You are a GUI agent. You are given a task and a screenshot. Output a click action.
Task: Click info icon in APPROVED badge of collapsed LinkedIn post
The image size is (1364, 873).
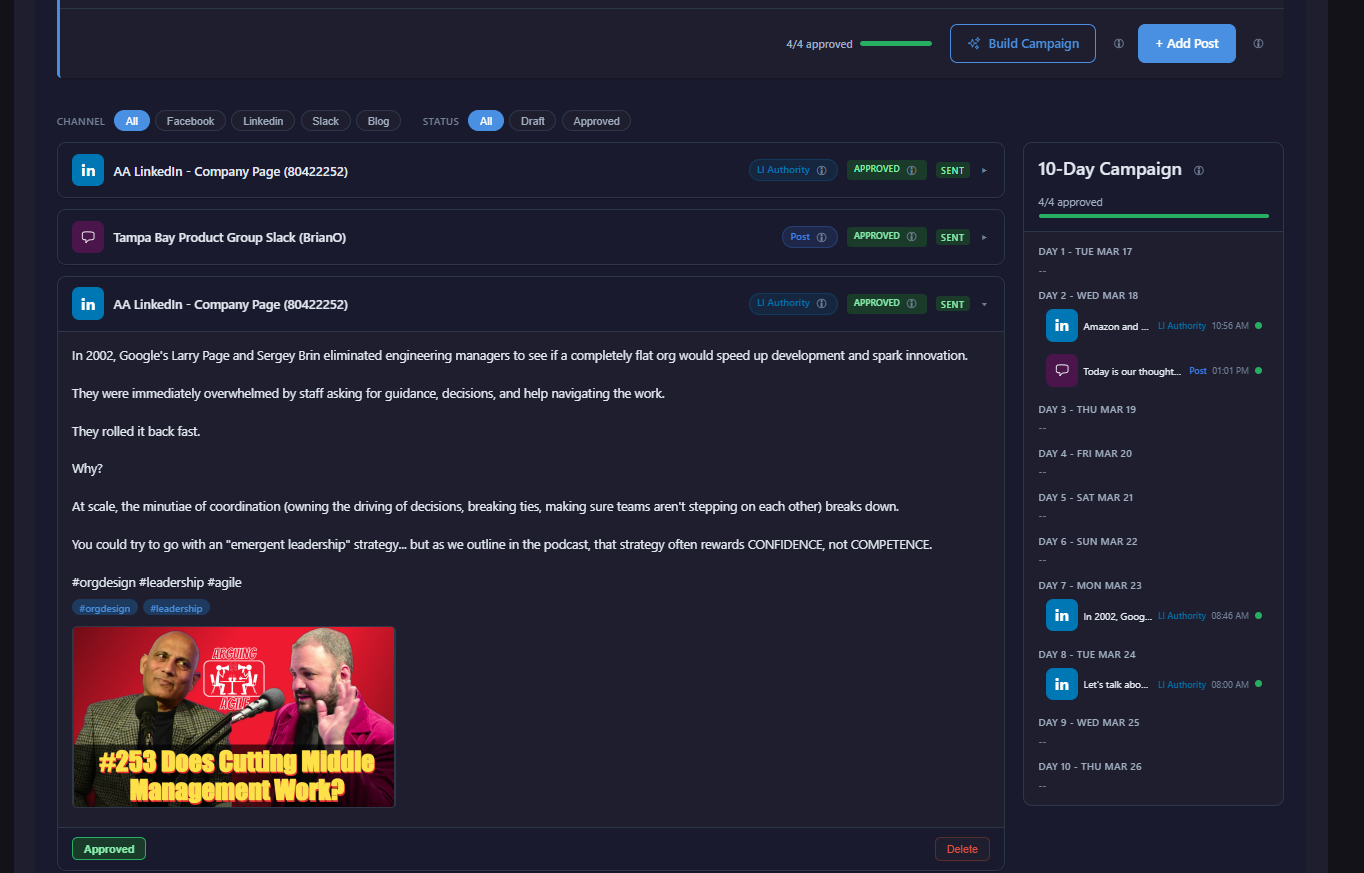[x=912, y=171]
